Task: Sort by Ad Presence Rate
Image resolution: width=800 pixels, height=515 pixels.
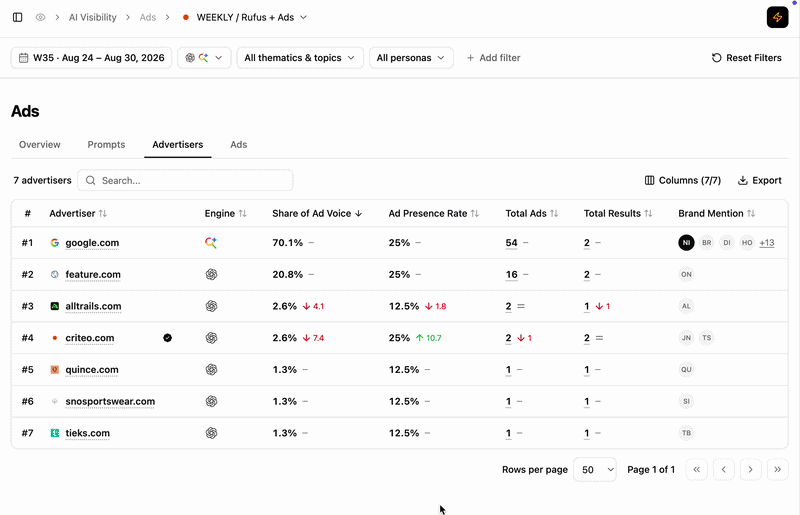Action: (434, 213)
